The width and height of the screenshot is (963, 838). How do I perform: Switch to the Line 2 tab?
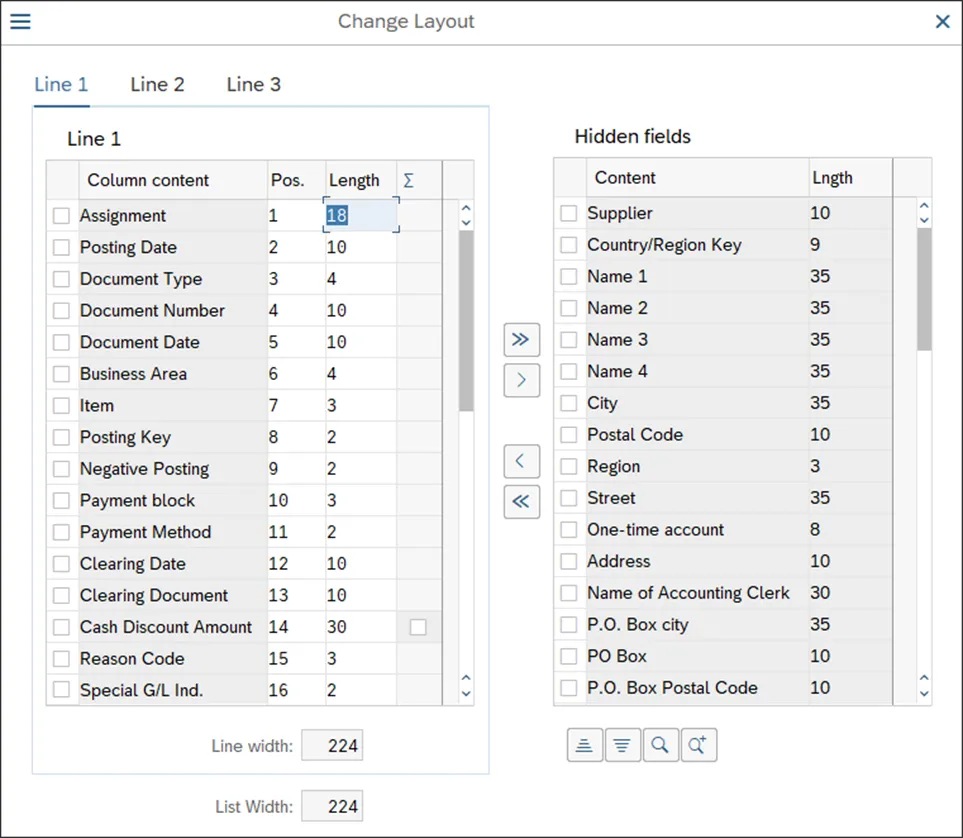[x=157, y=85]
